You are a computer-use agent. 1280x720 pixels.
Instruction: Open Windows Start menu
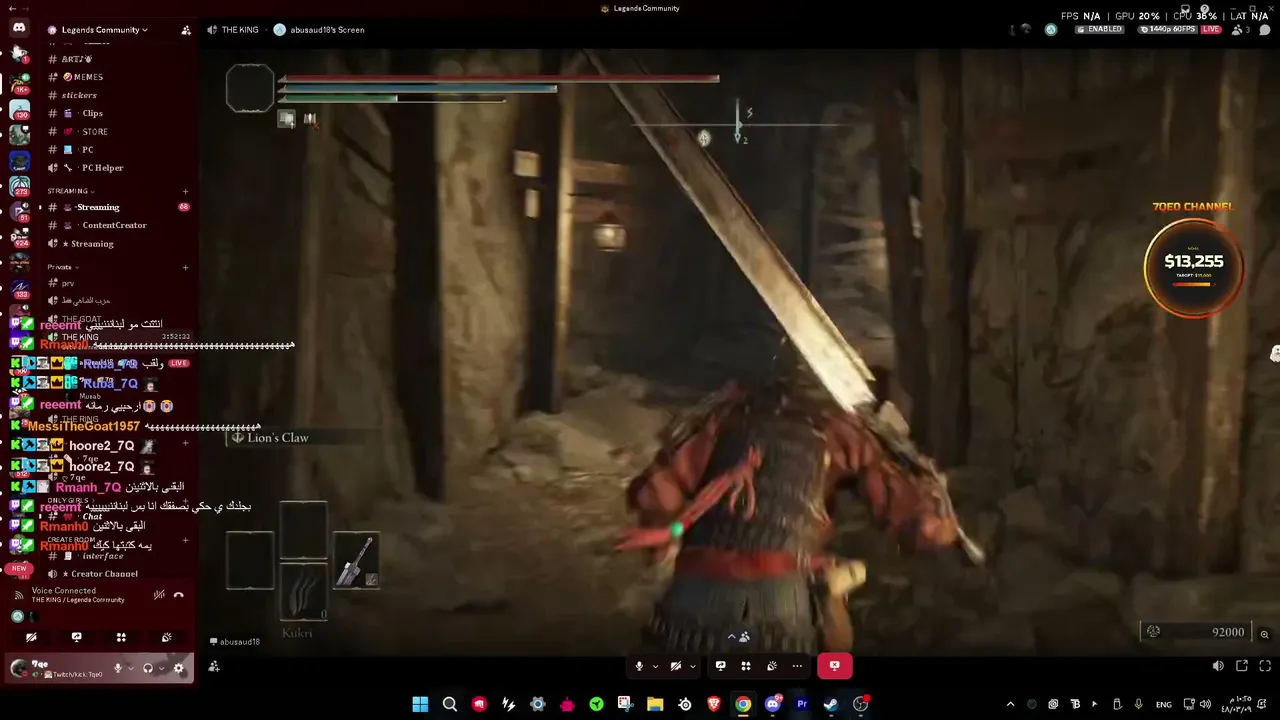pyautogui.click(x=420, y=704)
